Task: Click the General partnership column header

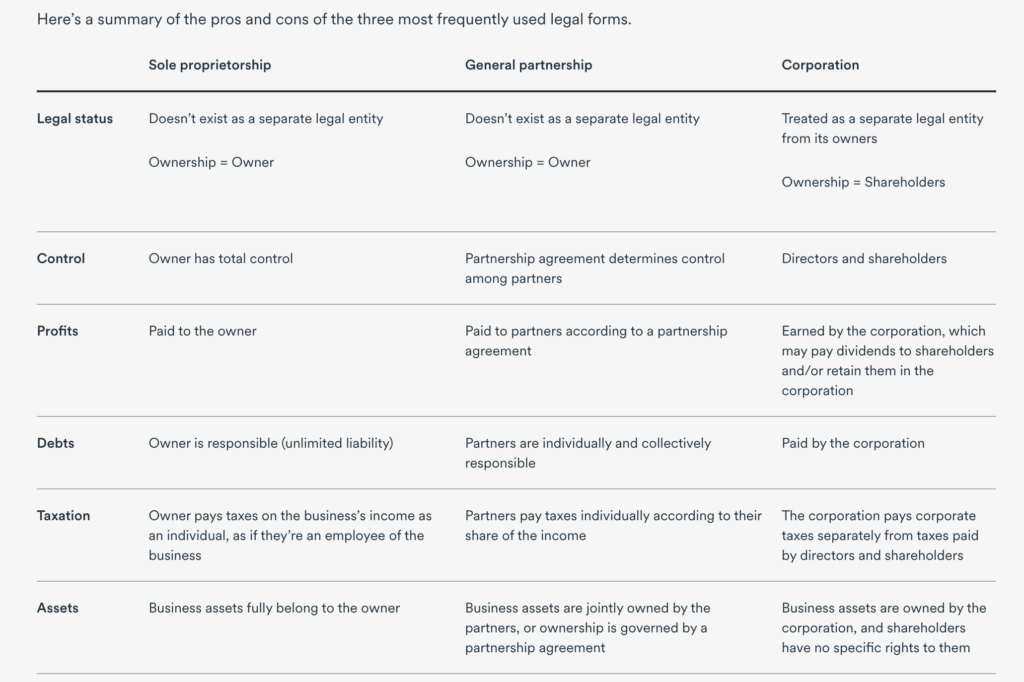Action: [x=528, y=65]
